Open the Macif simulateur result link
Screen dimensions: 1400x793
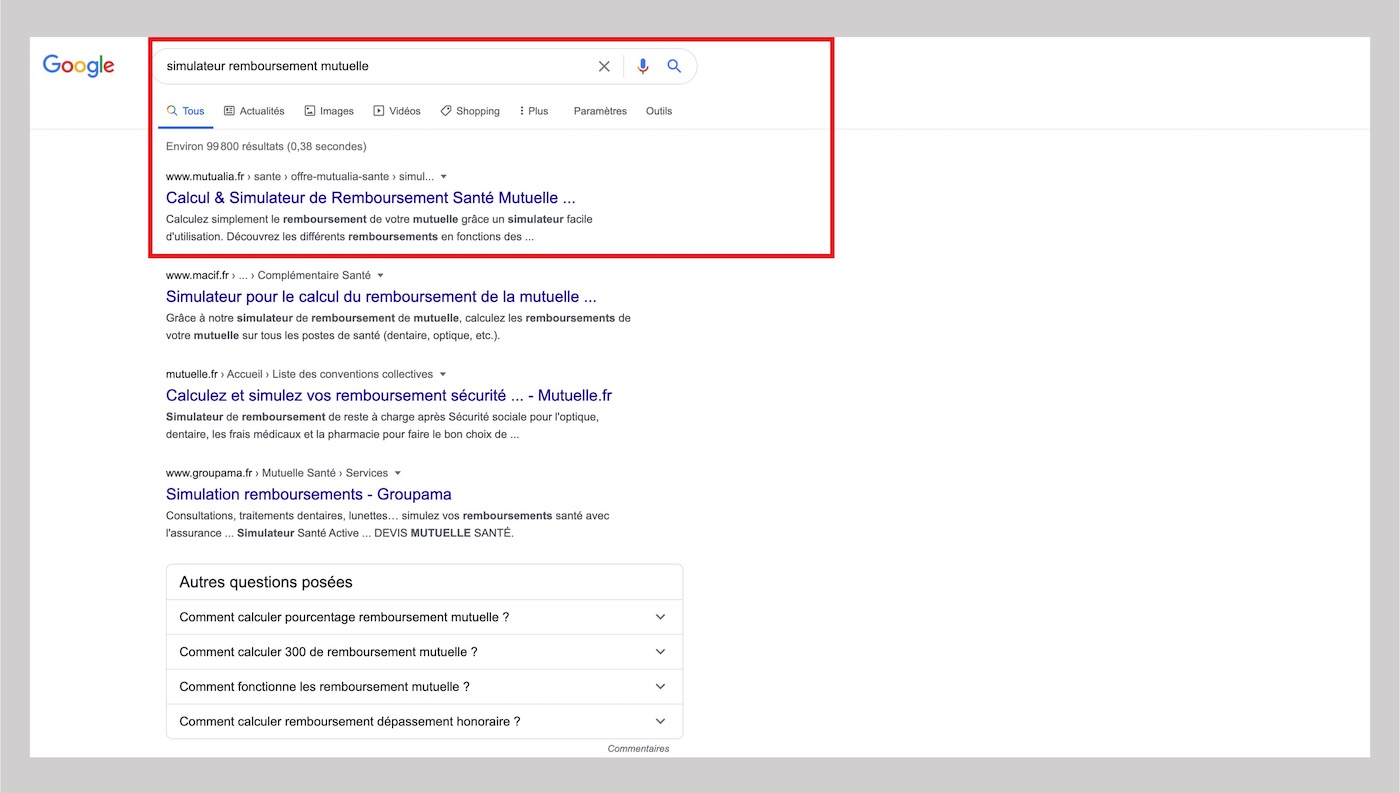(381, 297)
